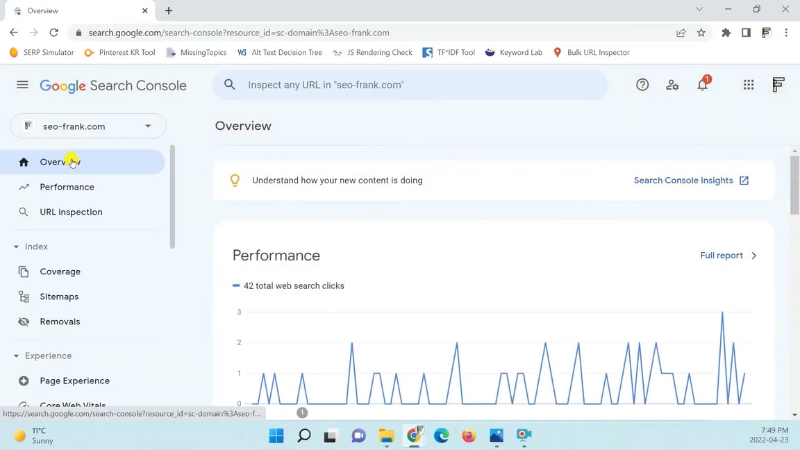Open JS Rendering Check bookmark
The height and width of the screenshot is (450, 800).
[372, 52]
